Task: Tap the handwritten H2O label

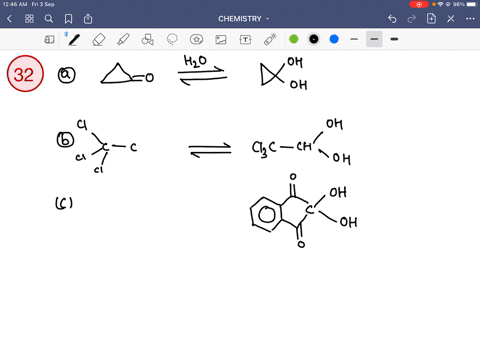Action: [195, 61]
